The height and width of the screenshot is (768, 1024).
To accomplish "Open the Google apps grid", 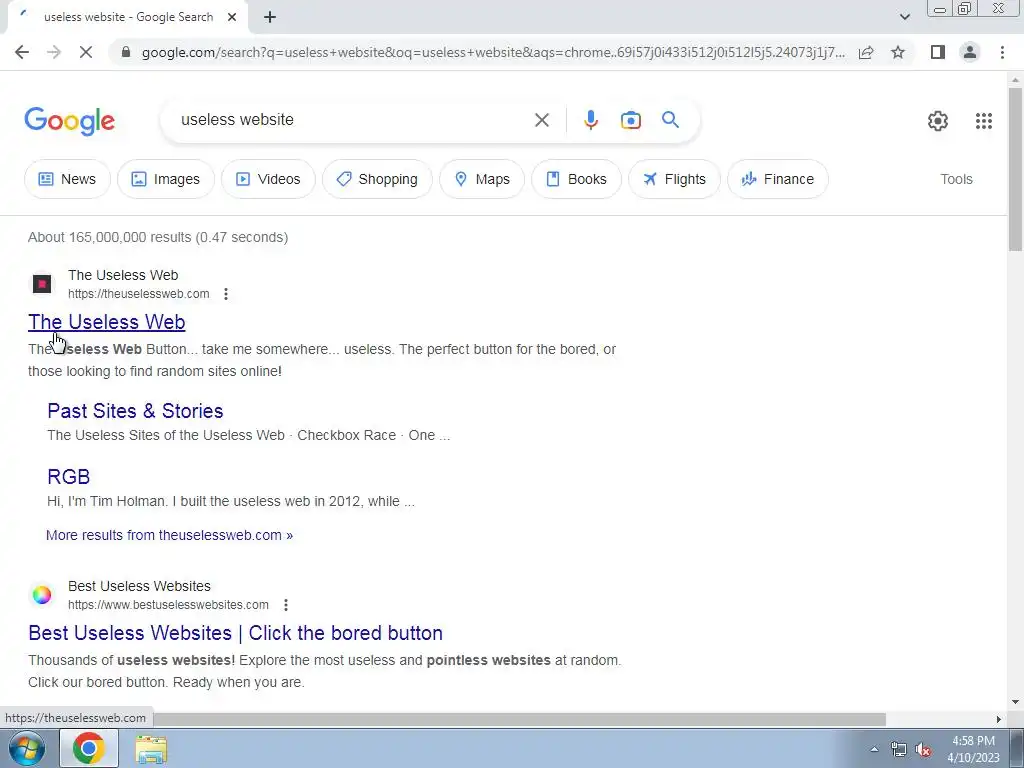I will click(x=984, y=121).
